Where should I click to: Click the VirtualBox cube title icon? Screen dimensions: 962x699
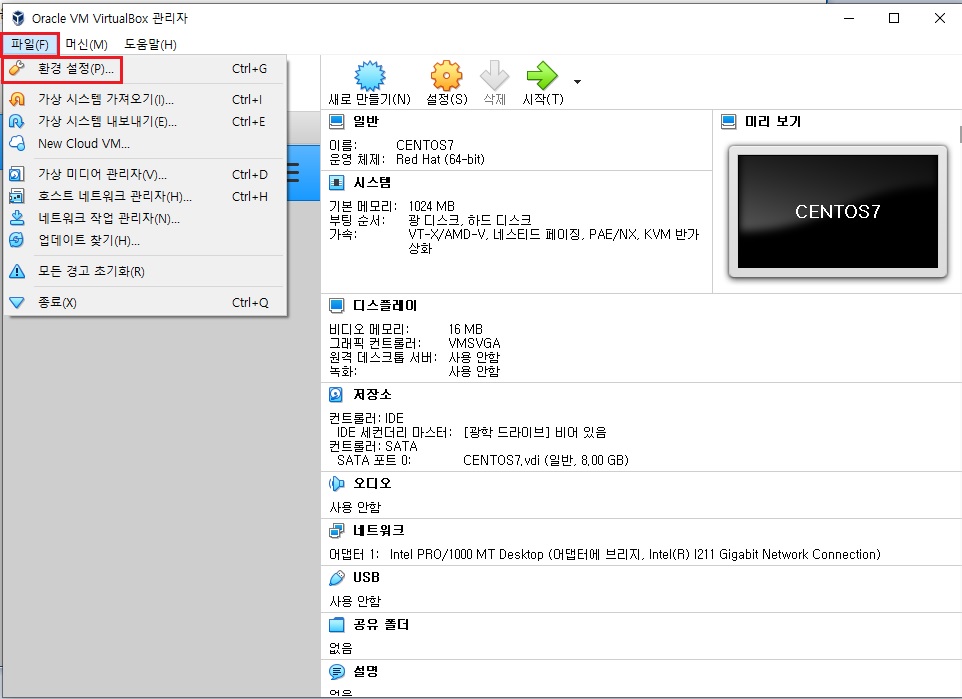(18, 18)
